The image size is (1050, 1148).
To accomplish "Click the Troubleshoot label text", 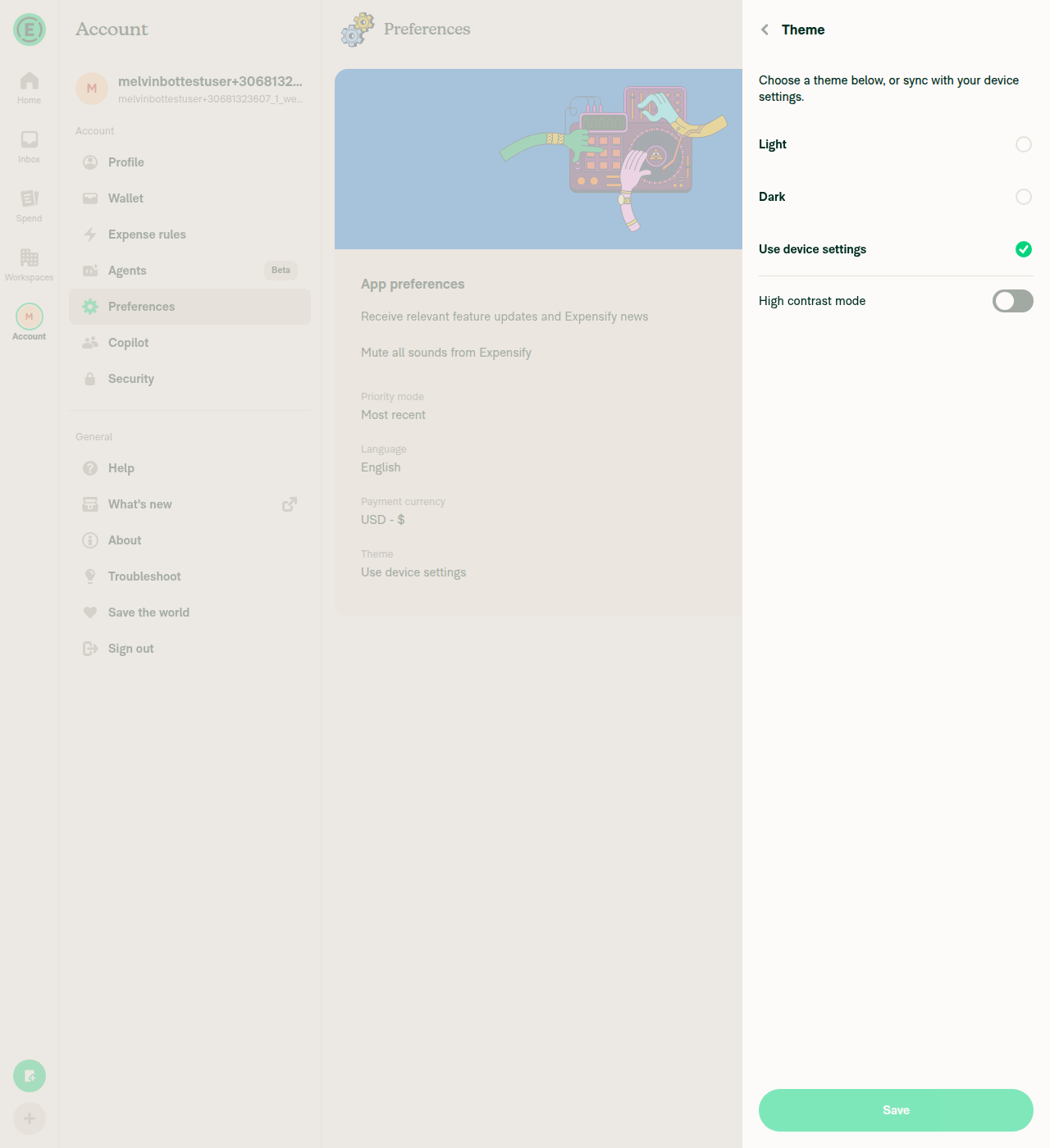I will tap(144, 576).
